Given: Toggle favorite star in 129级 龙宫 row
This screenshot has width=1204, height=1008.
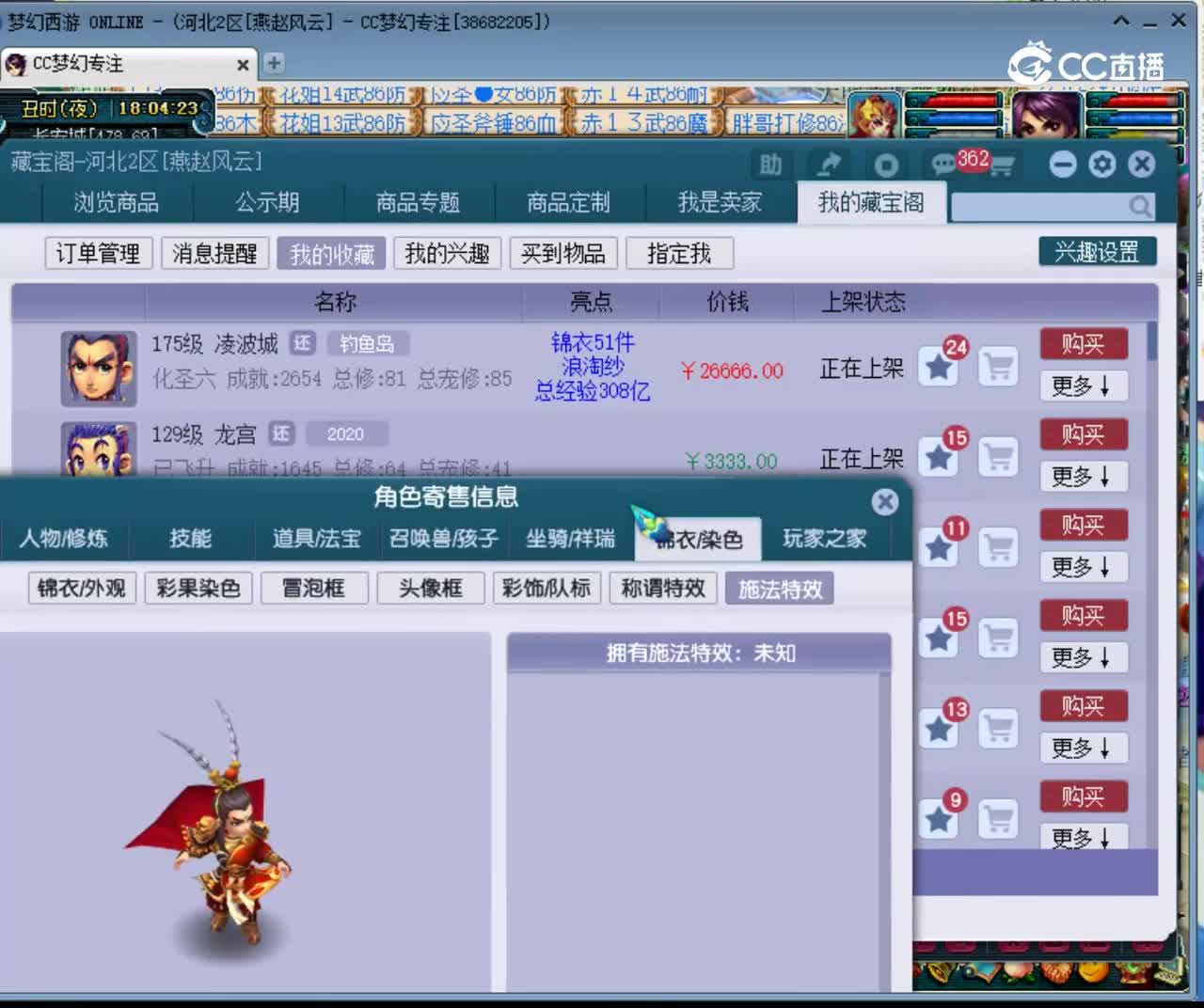Looking at the screenshot, I should 939,457.
